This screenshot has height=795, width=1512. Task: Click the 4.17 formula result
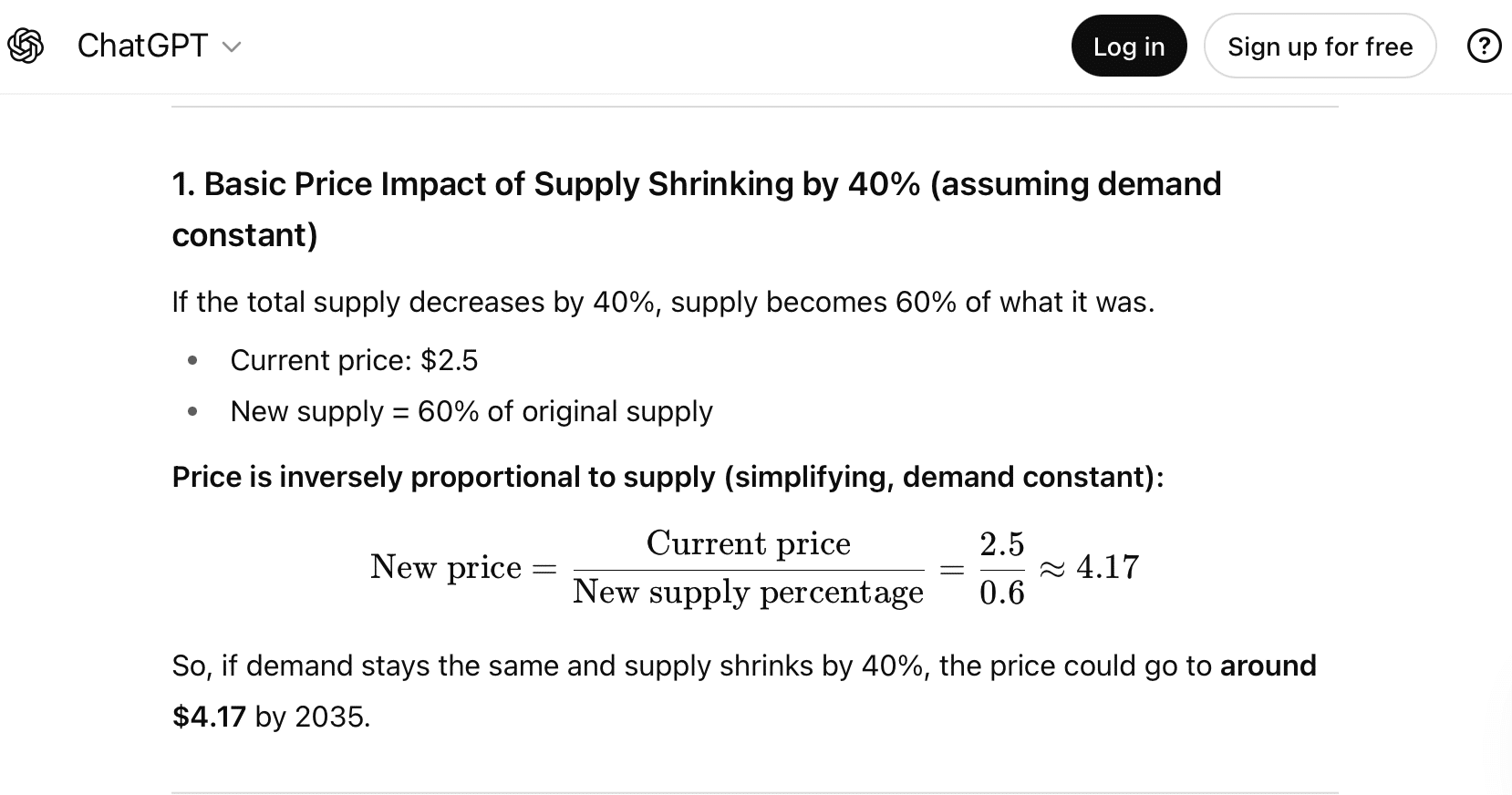point(1107,567)
